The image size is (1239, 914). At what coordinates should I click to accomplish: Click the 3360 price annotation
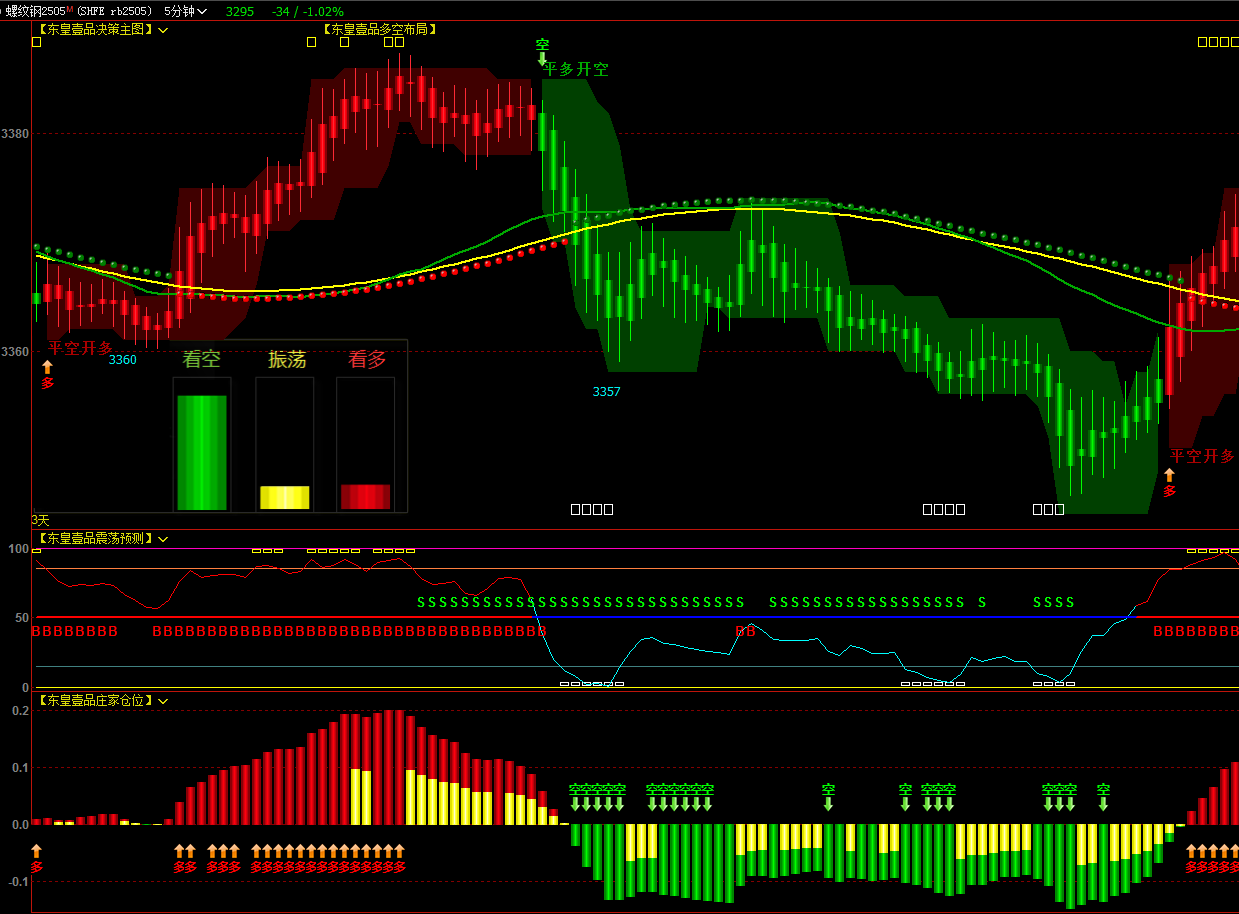click(x=123, y=360)
